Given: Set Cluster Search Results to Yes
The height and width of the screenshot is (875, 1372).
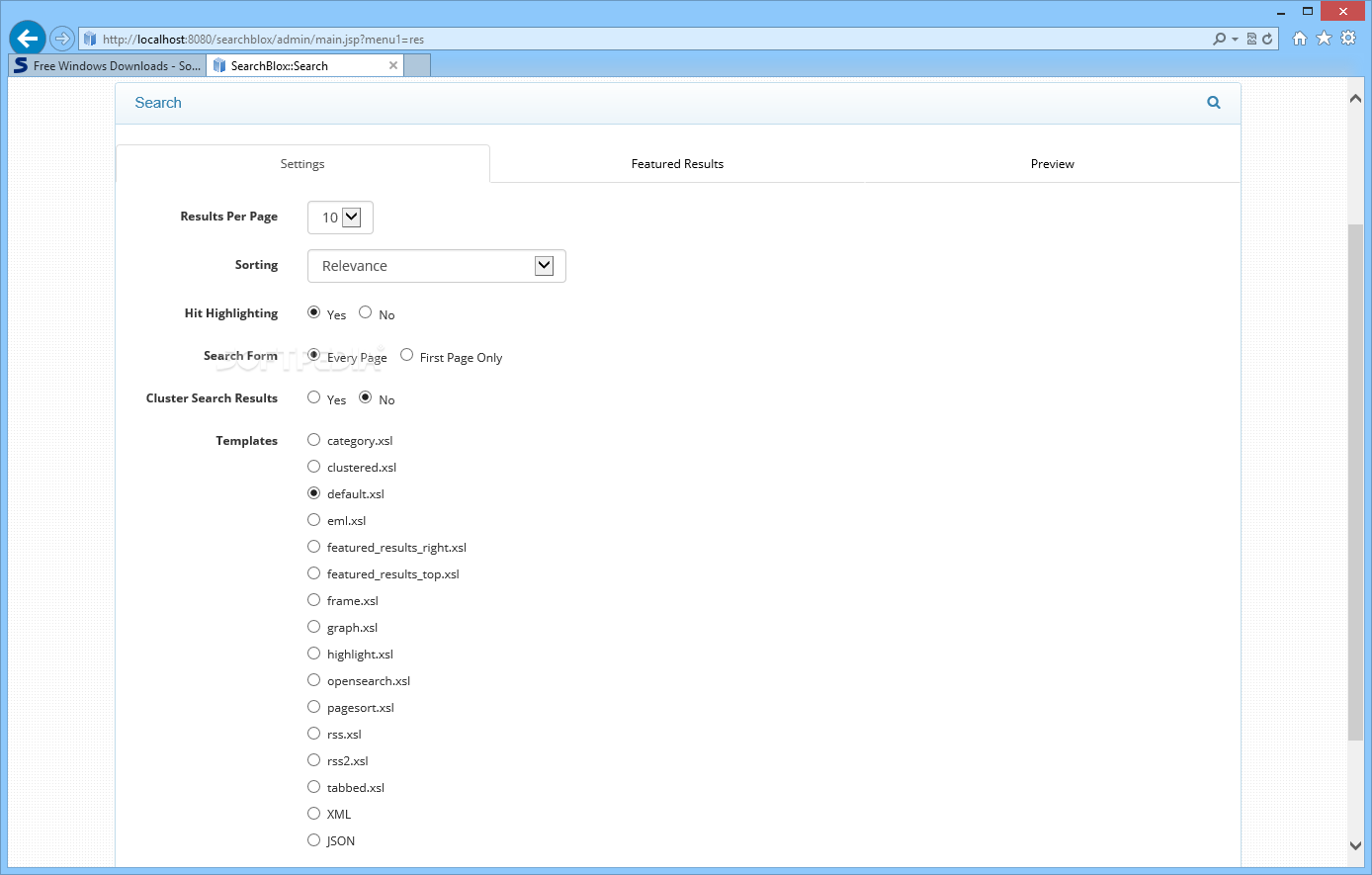Looking at the screenshot, I should (313, 397).
